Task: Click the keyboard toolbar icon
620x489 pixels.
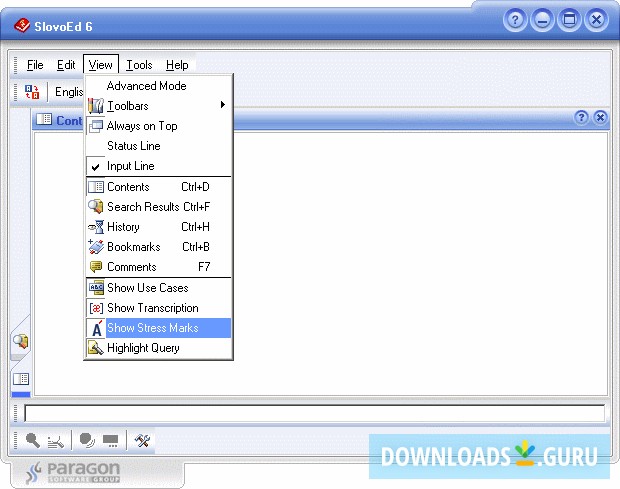Action: (x=110, y=441)
